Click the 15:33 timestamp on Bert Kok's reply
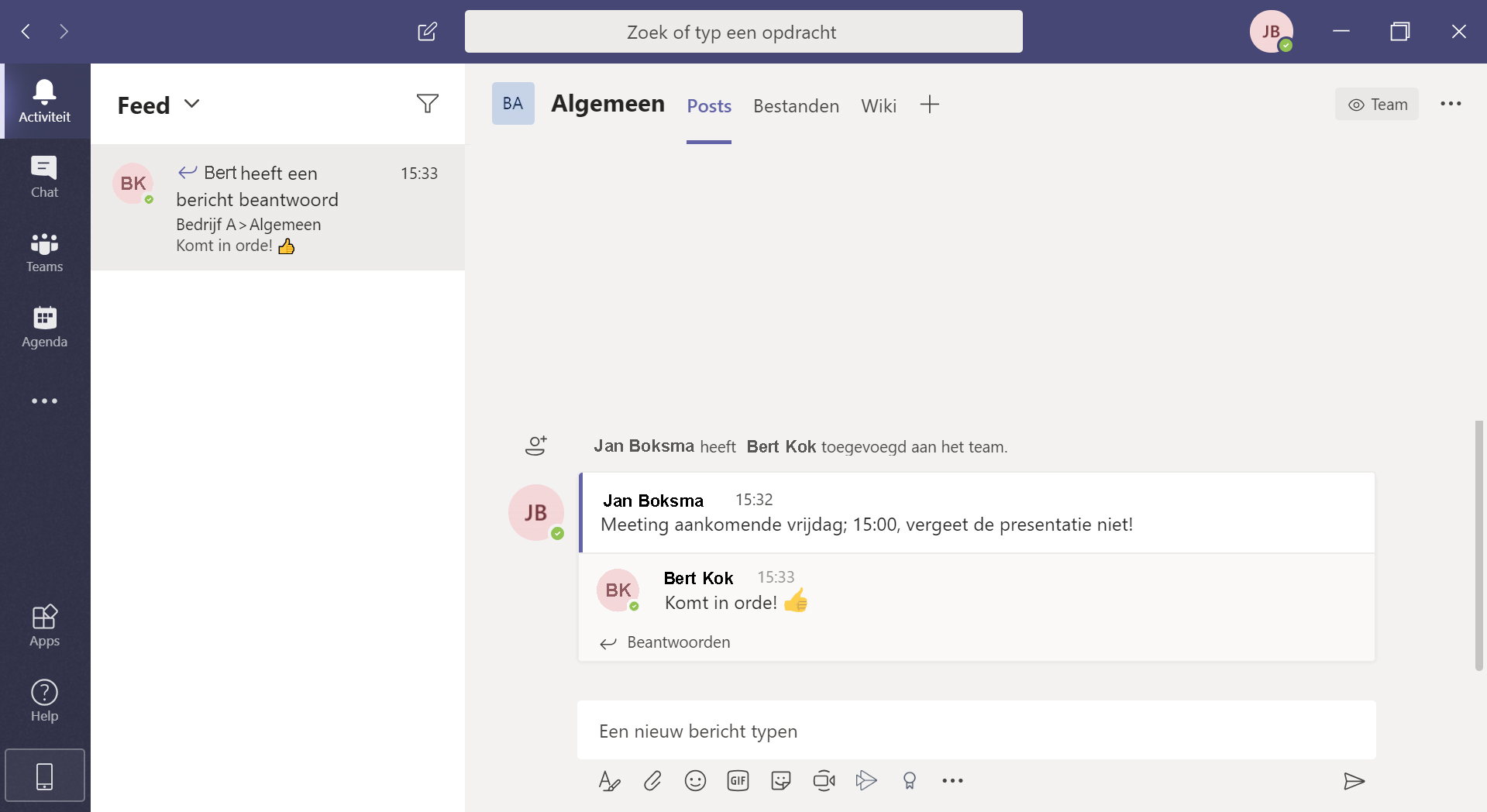The height and width of the screenshot is (812, 1487). pos(776,577)
